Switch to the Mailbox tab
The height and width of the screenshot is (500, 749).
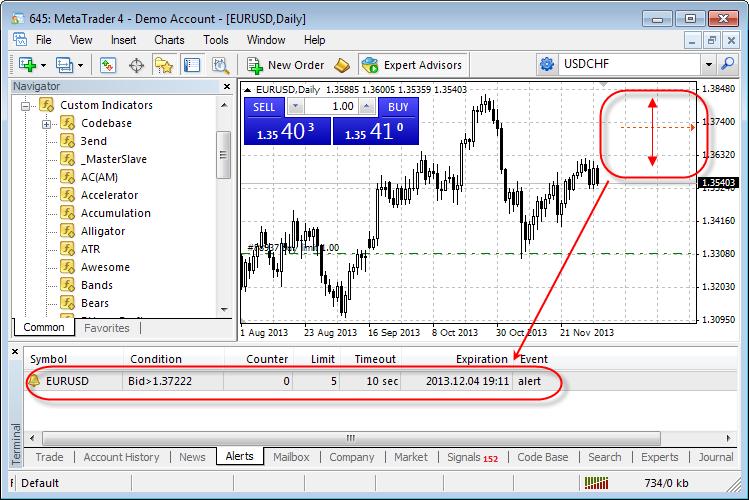(x=291, y=457)
